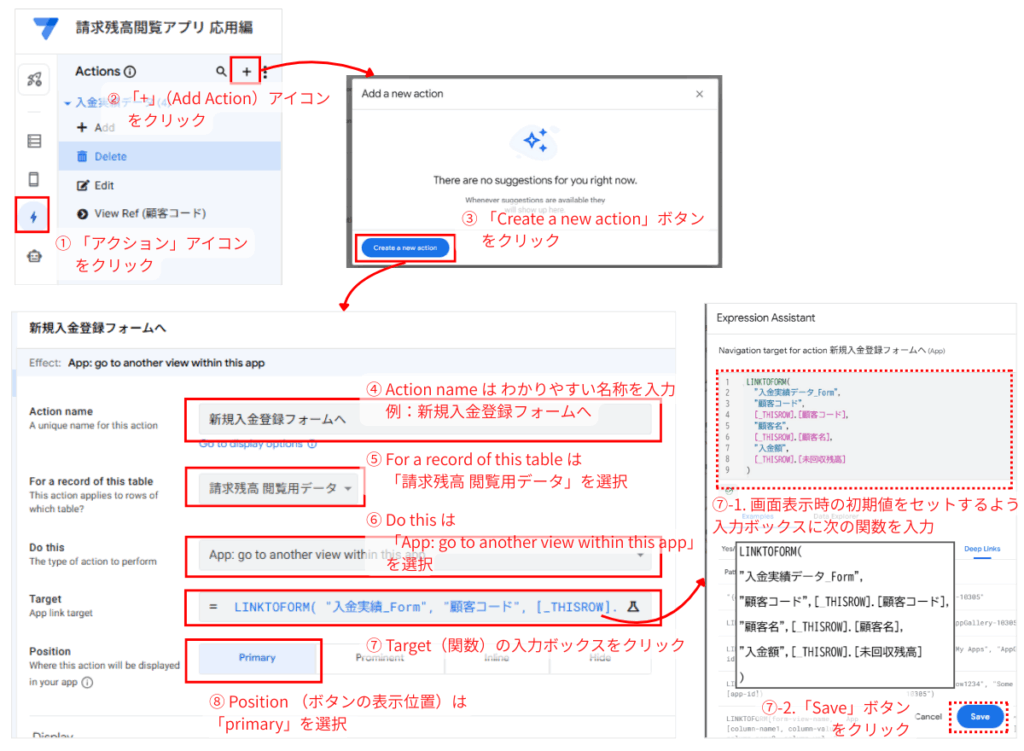Screen dimensions: 1024x751
Task: Open the Actions search icon
Action: (x=223, y=71)
